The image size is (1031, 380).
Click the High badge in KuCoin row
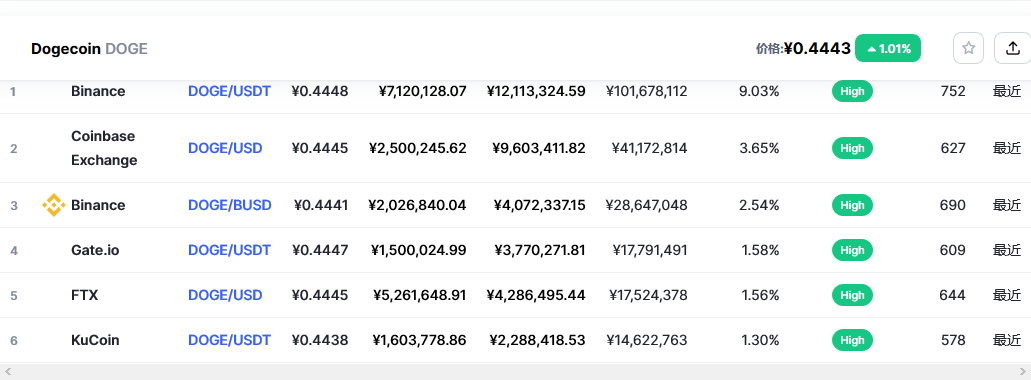852,340
